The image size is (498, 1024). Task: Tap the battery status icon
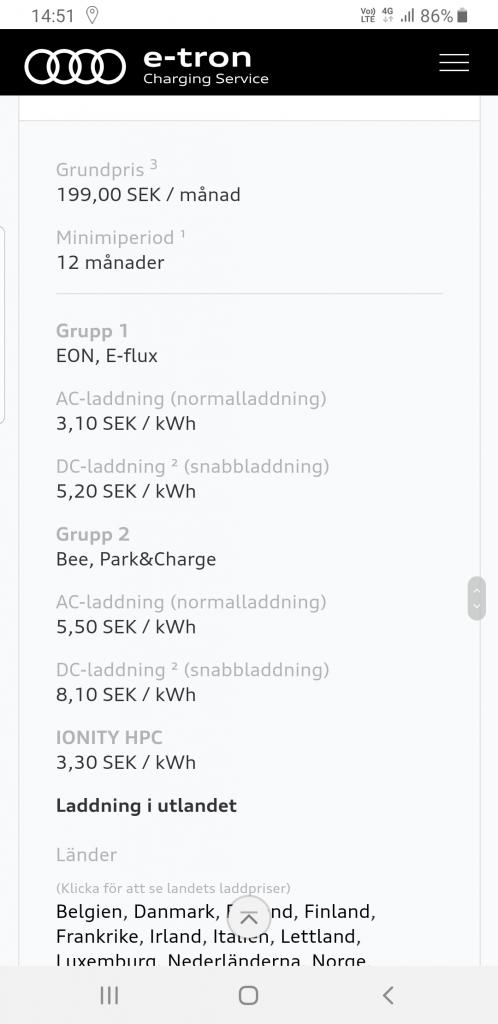tap(462, 16)
